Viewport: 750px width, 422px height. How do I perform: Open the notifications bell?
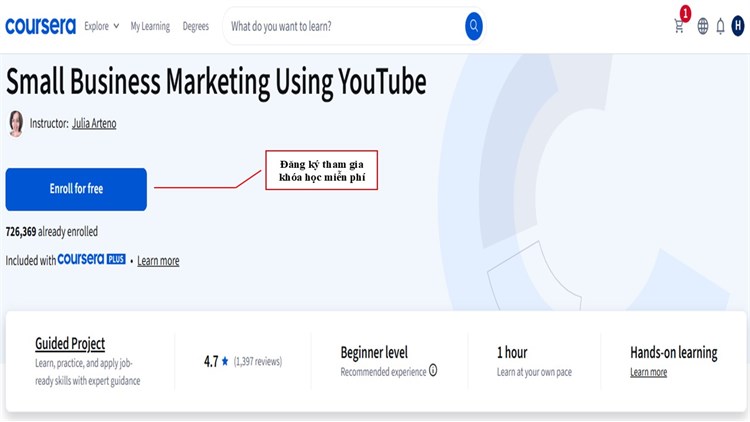click(x=720, y=27)
